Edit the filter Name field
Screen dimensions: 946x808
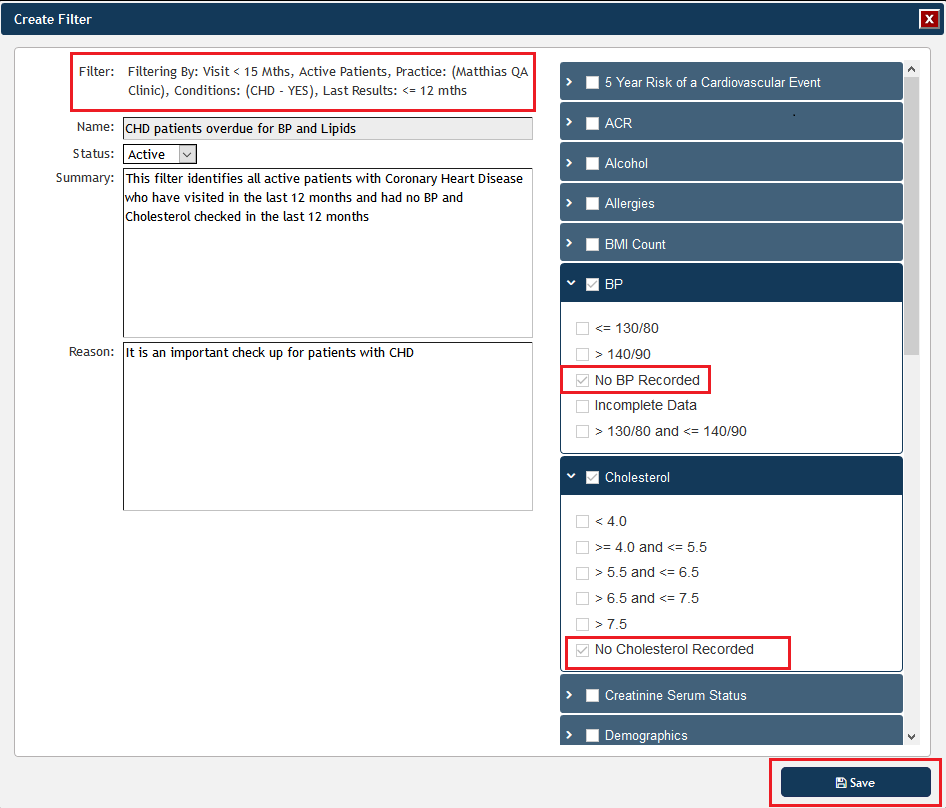point(328,129)
